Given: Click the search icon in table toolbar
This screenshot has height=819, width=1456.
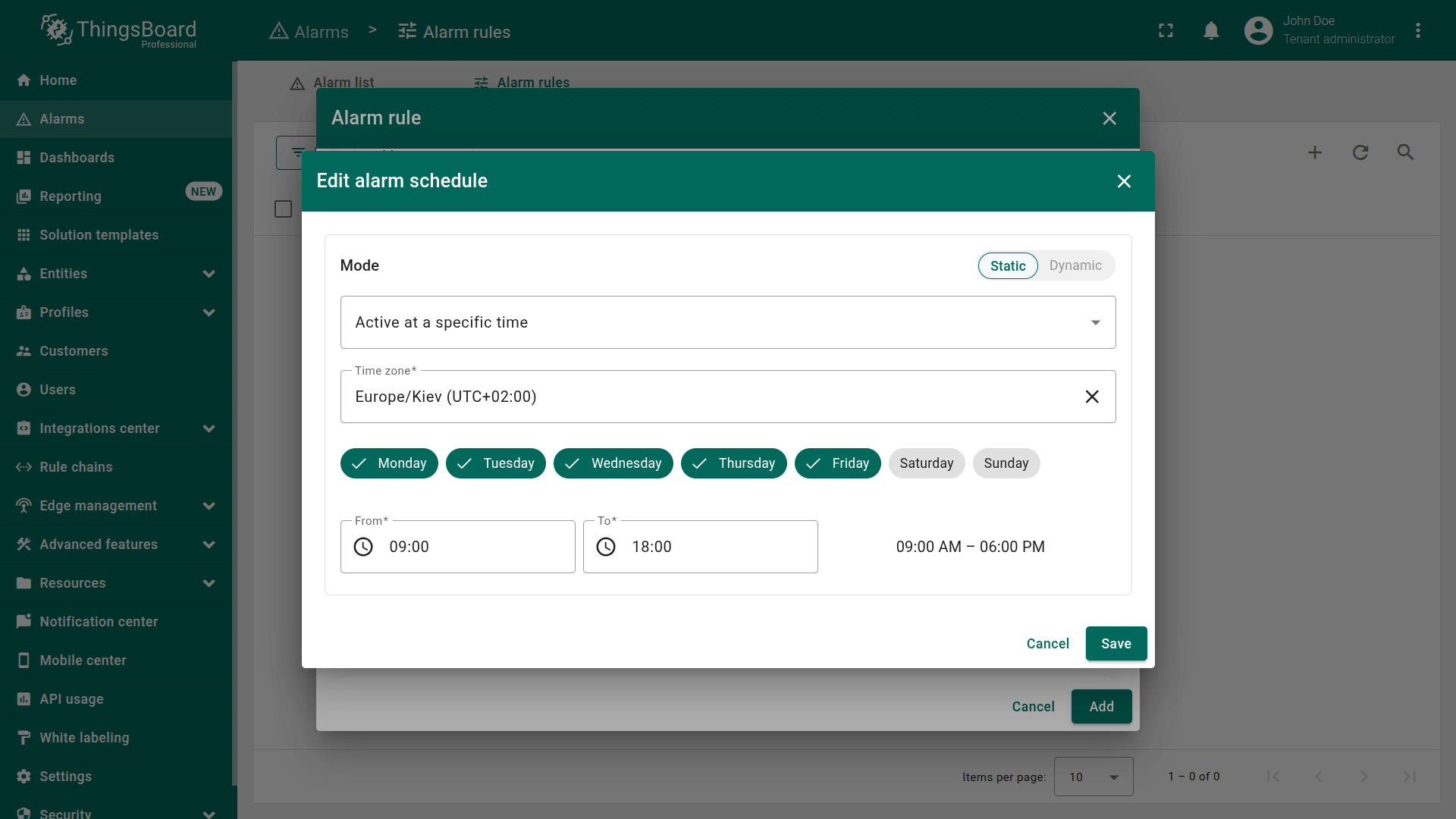Looking at the screenshot, I should coord(1405,152).
